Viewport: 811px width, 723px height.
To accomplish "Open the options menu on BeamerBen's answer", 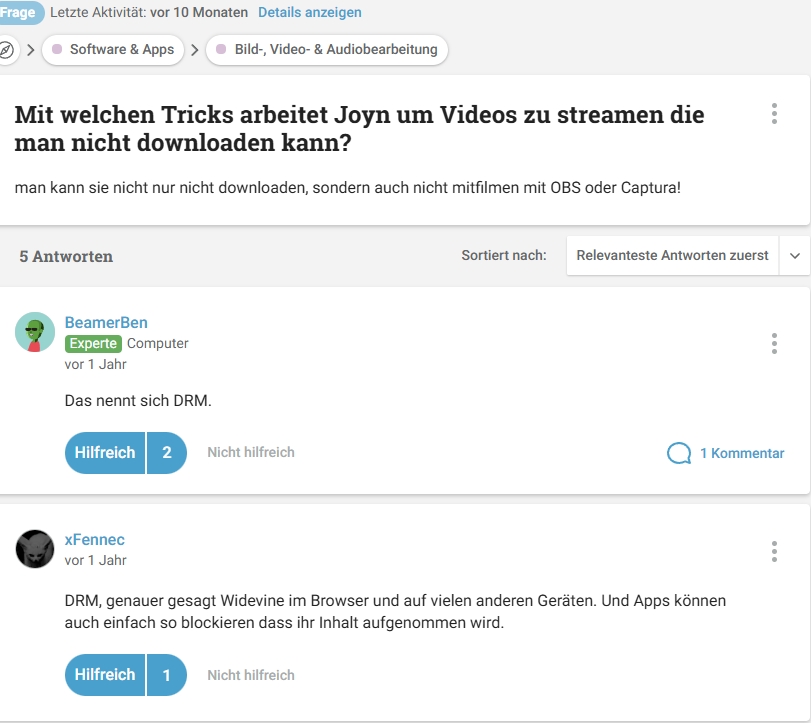I will [x=773, y=344].
